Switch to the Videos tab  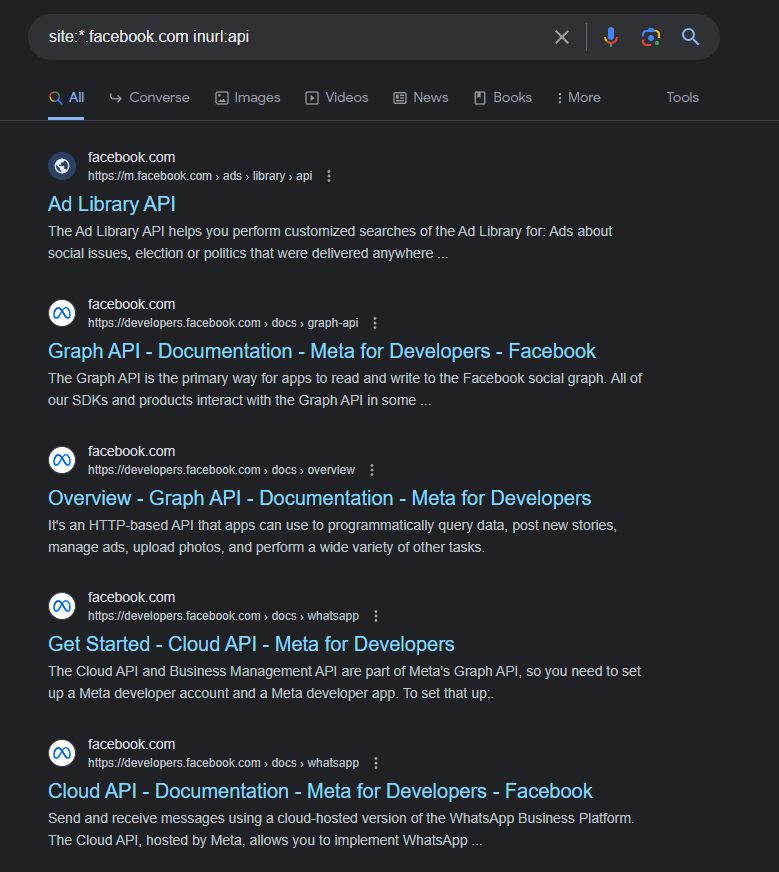coord(336,98)
